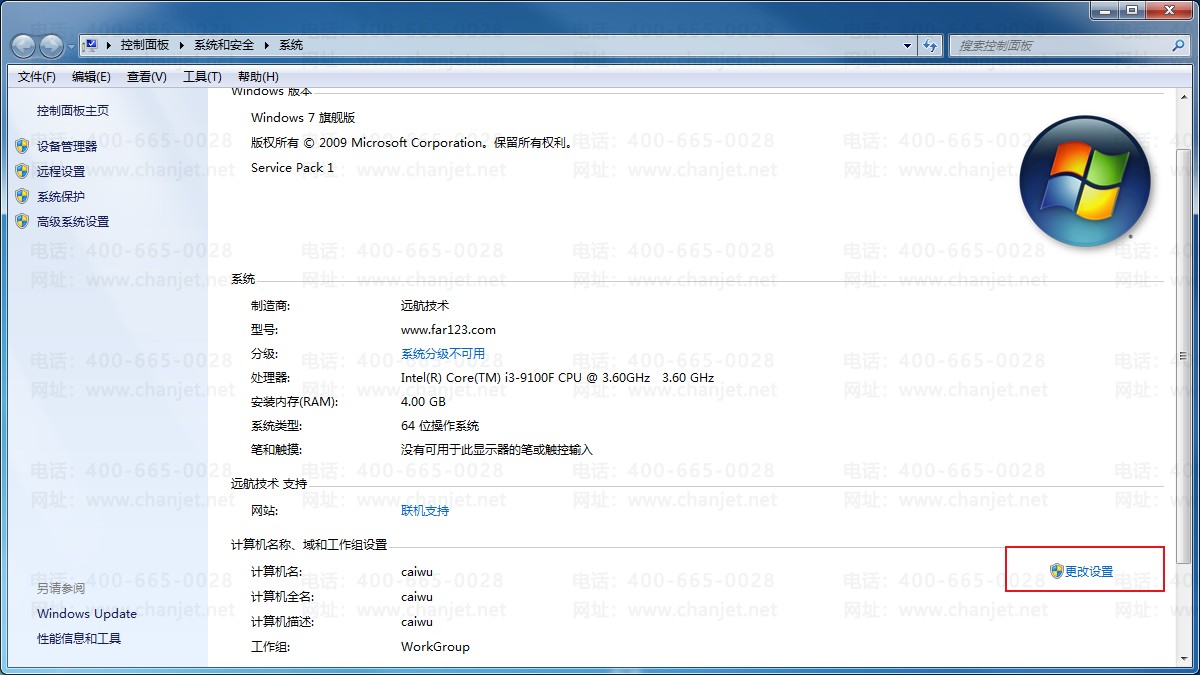
Task: Select 控制面板 in the breadcrumb
Action: 145,45
